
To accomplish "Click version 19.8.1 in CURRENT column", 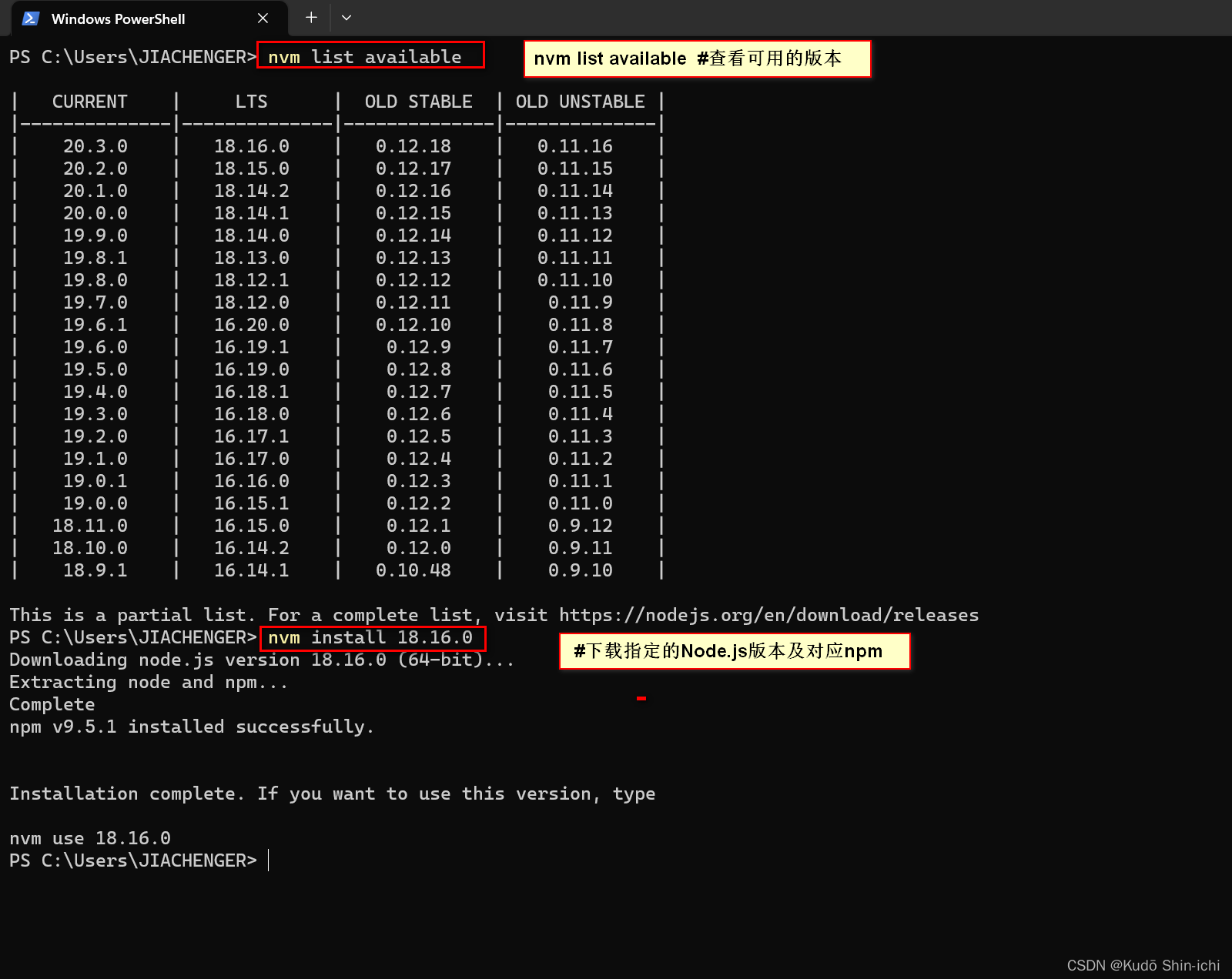I will 95,258.
